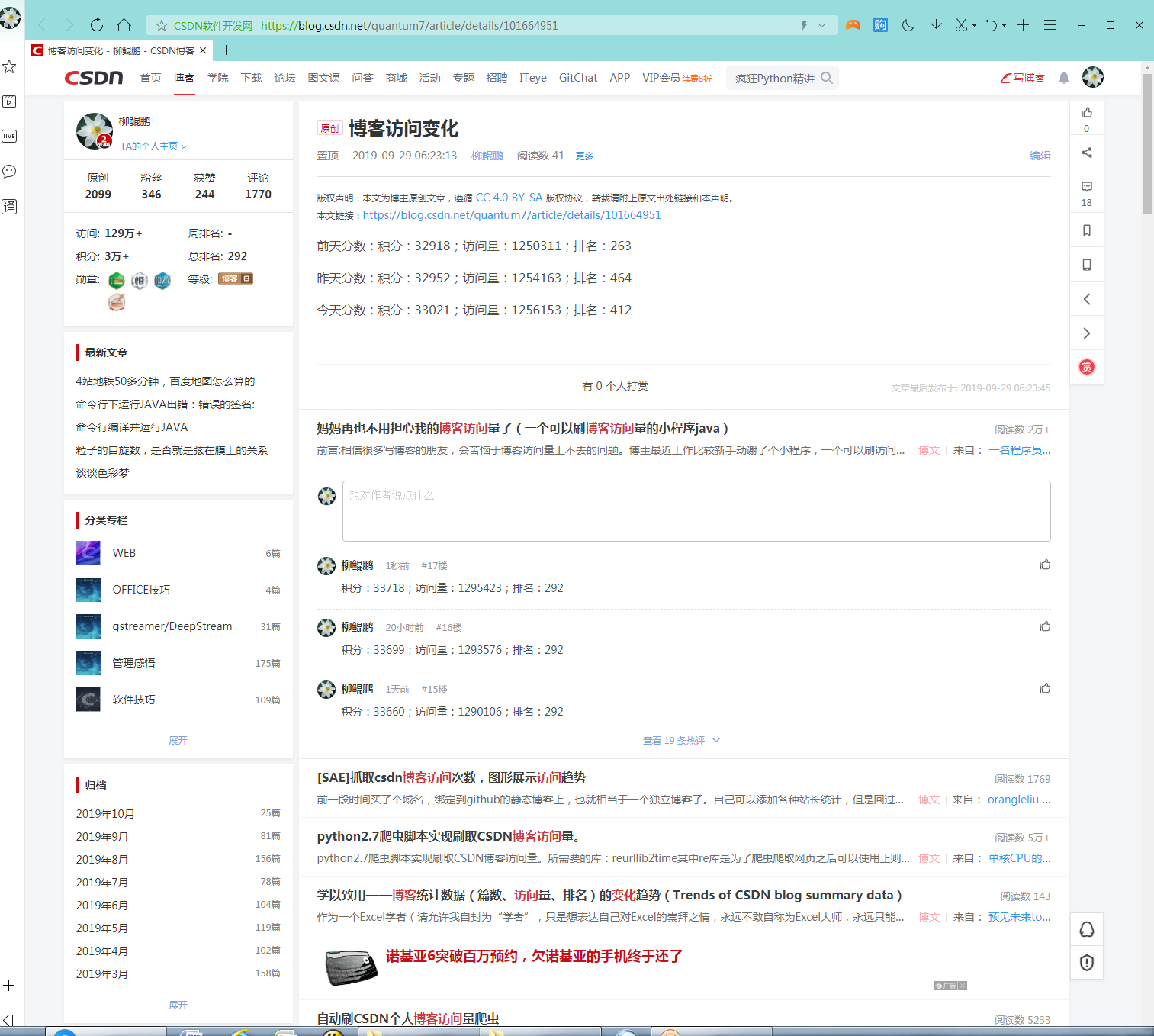Expand 查看 19 条热评 comments
This screenshot has width=1154, height=1036.
point(681,740)
